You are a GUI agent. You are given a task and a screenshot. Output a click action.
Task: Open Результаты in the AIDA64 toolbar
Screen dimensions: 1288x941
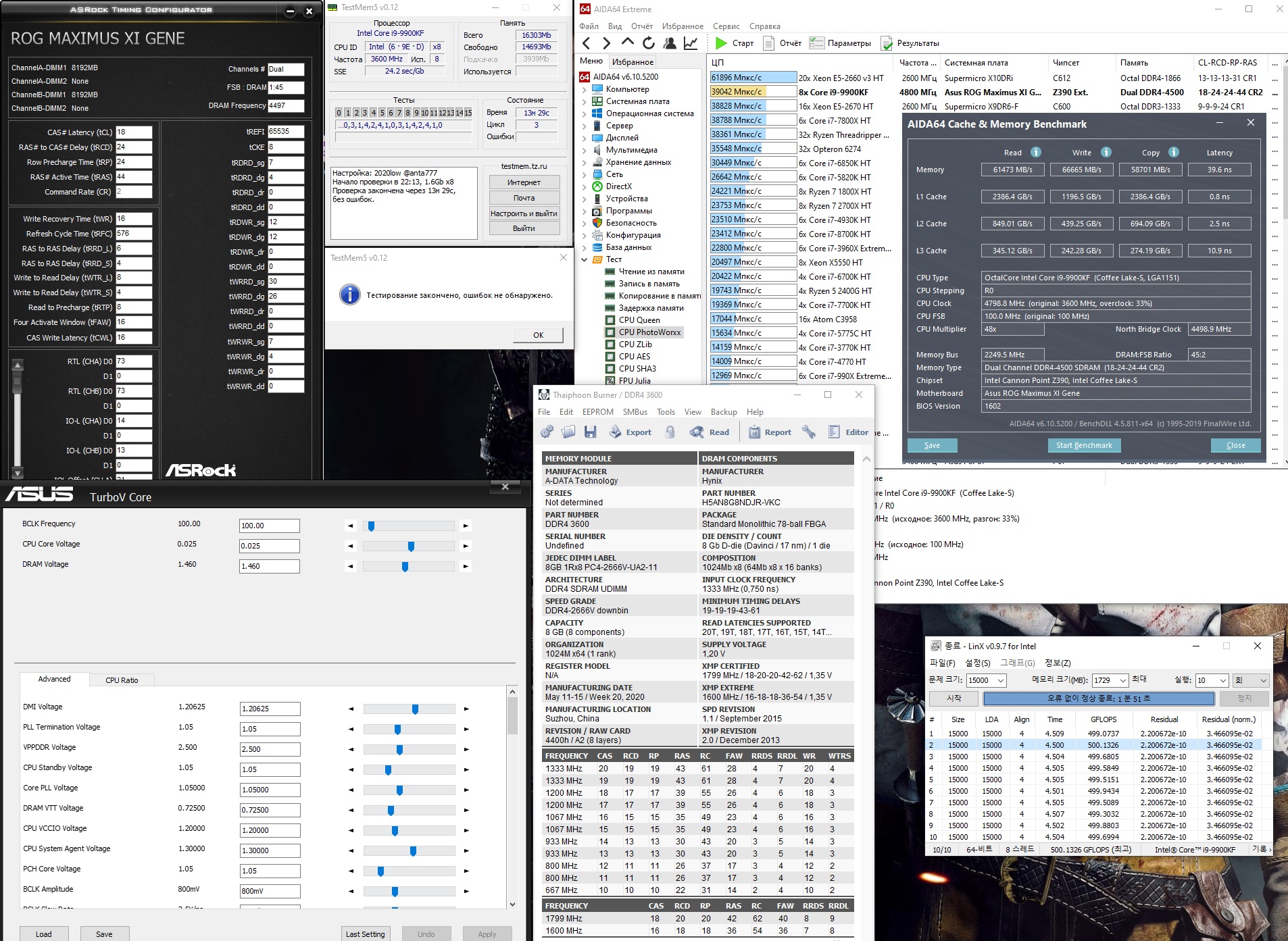[910, 43]
